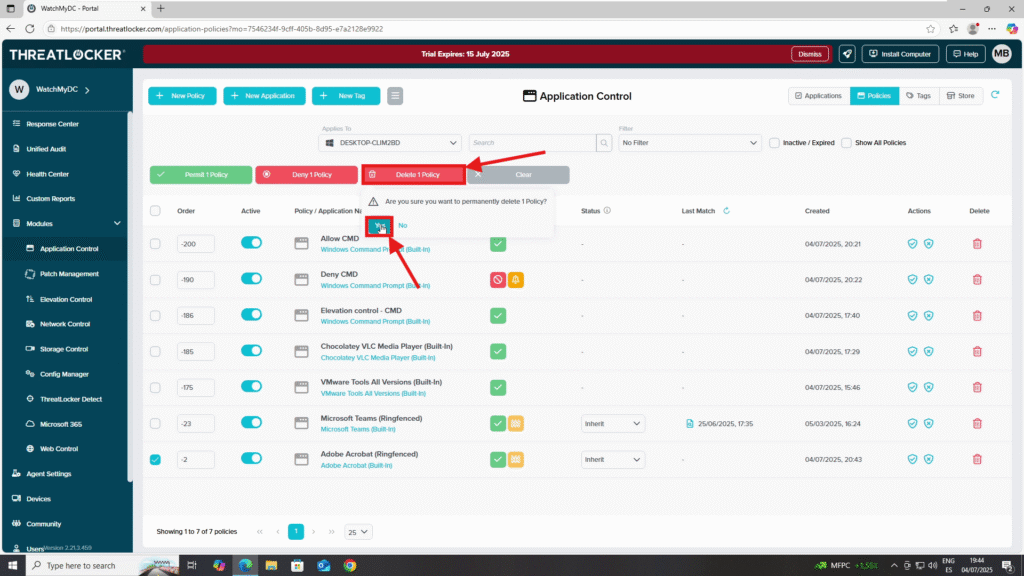Refresh the Last Match column icon

(726, 211)
